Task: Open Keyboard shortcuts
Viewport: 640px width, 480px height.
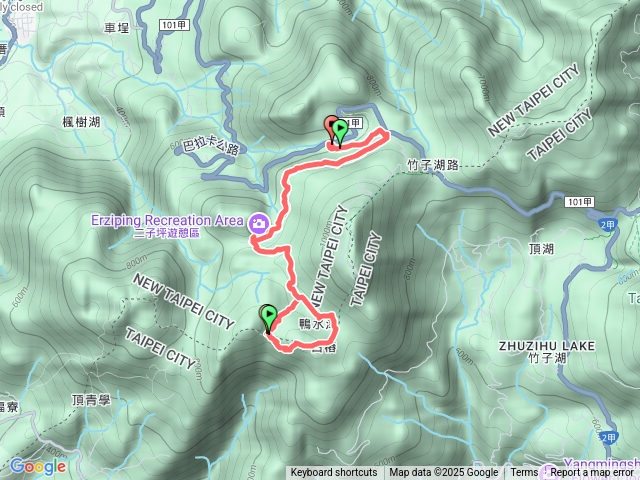Action: pyautogui.click(x=334, y=473)
